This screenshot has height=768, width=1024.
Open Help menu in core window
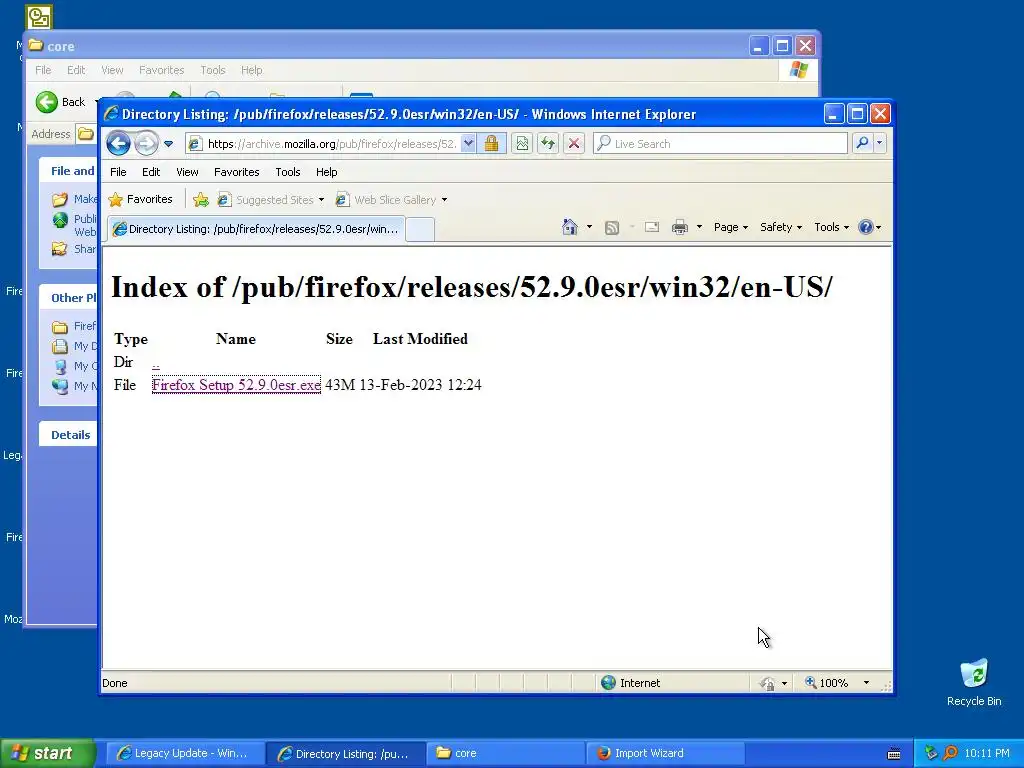click(251, 70)
